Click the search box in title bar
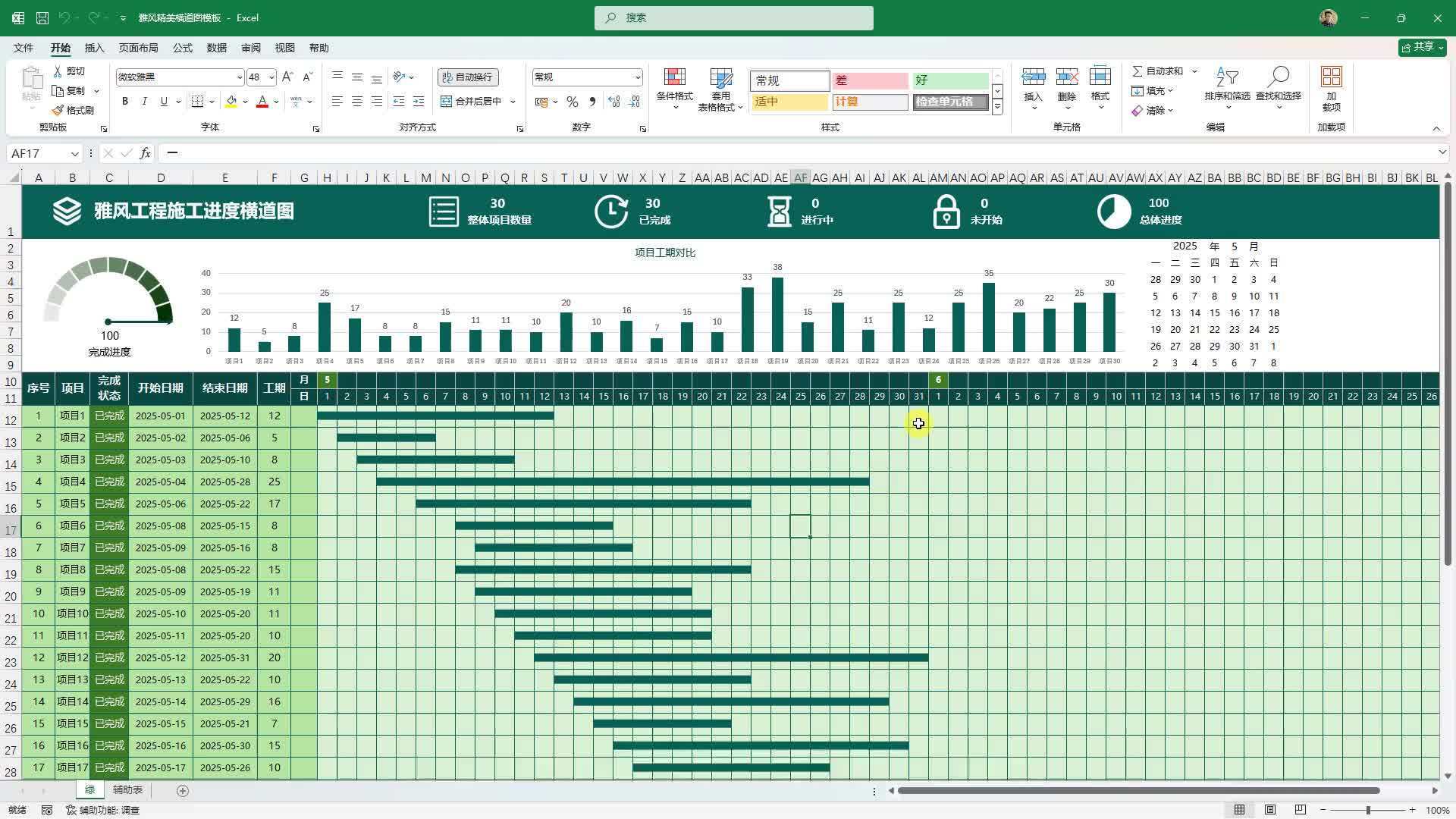 pos(733,17)
